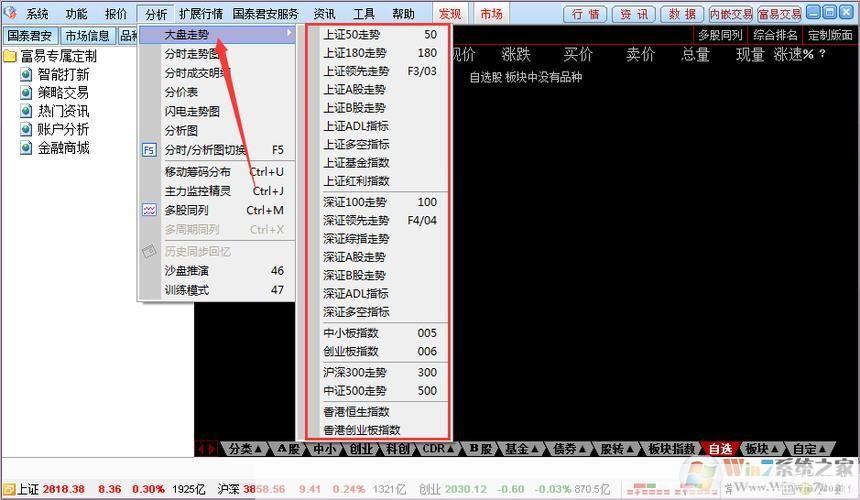Choose 分价表 in the 分析 menu
The image size is (860, 500).
(217, 92)
